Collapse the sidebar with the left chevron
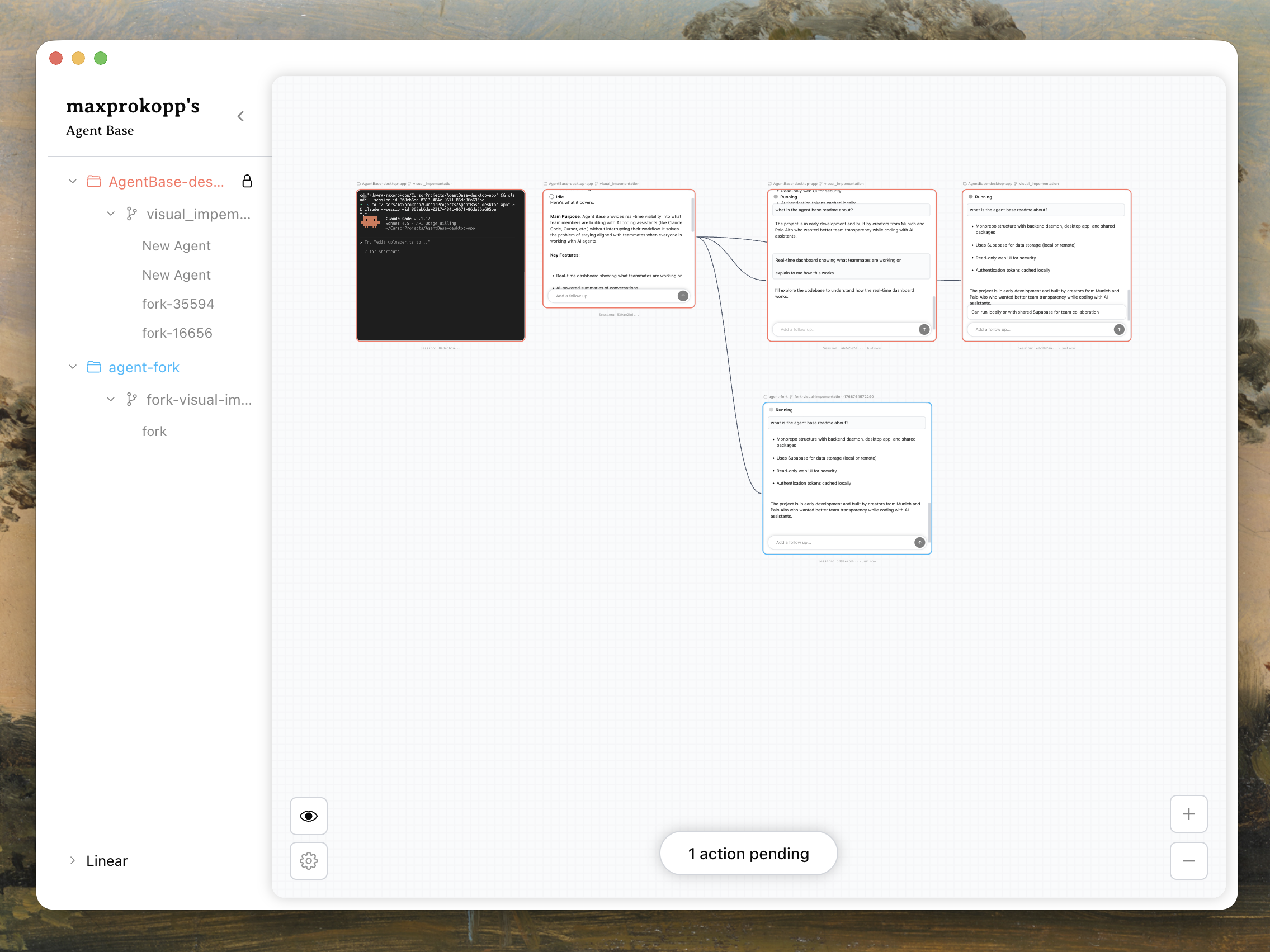The image size is (1270, 952). coord(240,116)
